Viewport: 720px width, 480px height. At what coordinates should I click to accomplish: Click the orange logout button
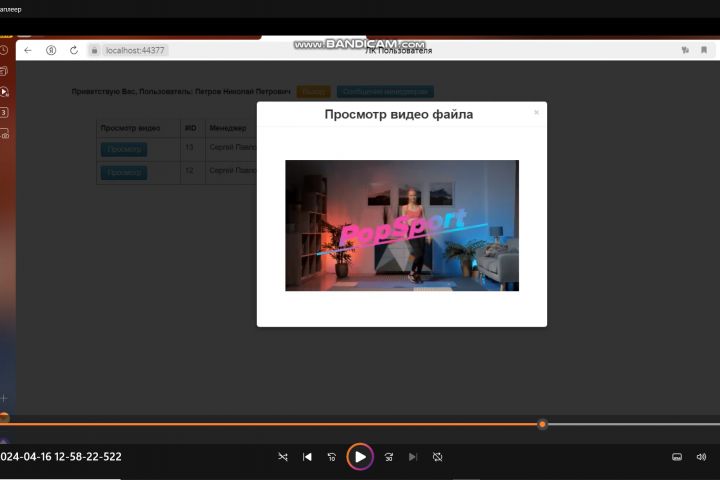tap(314, 91)
